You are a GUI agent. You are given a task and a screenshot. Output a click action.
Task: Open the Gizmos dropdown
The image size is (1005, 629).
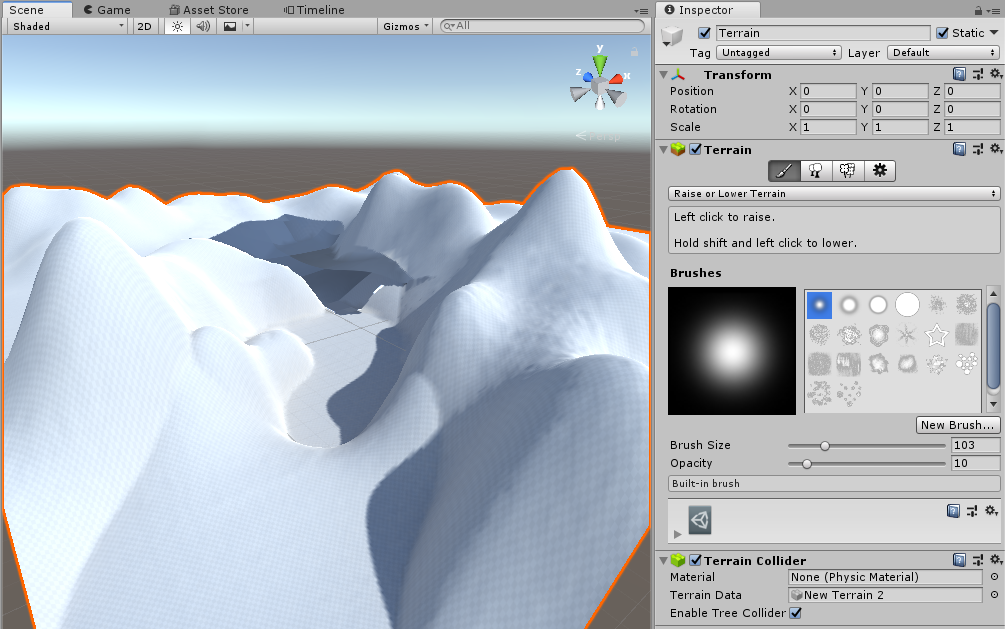click(x=406, y=26)
